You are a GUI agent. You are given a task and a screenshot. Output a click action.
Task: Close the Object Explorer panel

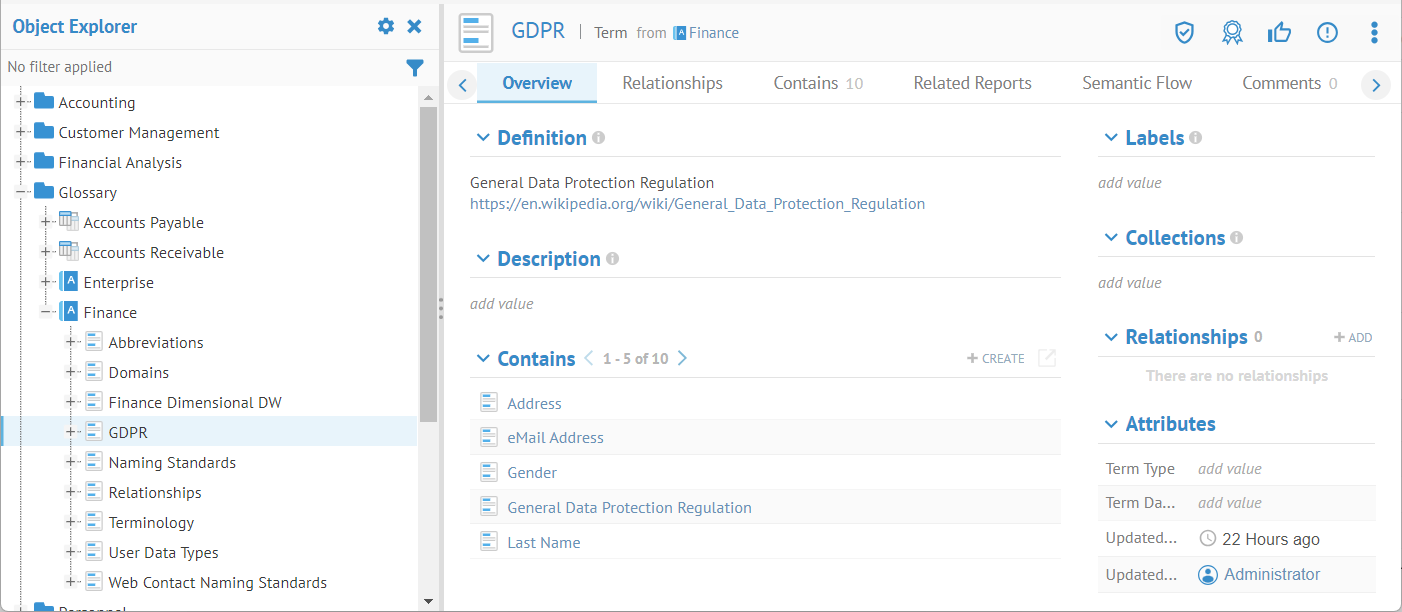point(414,26)
